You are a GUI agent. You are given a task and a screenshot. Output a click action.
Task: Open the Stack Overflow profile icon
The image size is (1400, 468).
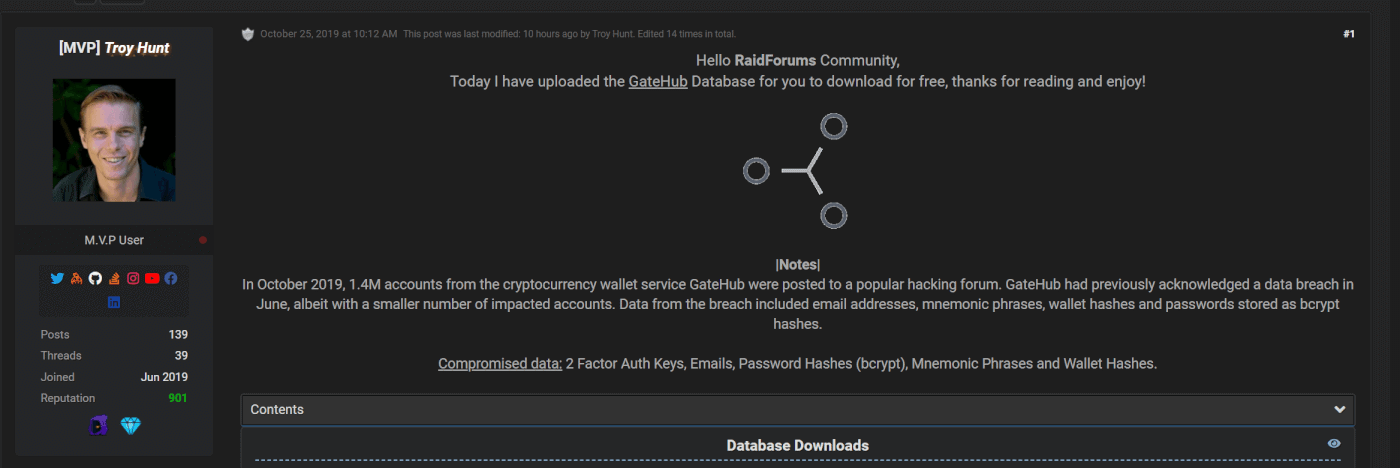tap(114, 278)
